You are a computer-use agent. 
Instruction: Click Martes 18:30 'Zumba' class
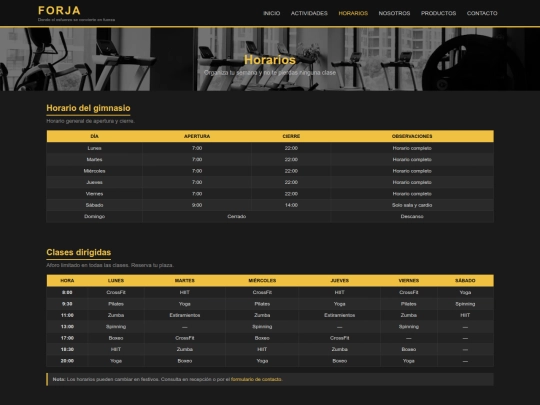[185, 349]
